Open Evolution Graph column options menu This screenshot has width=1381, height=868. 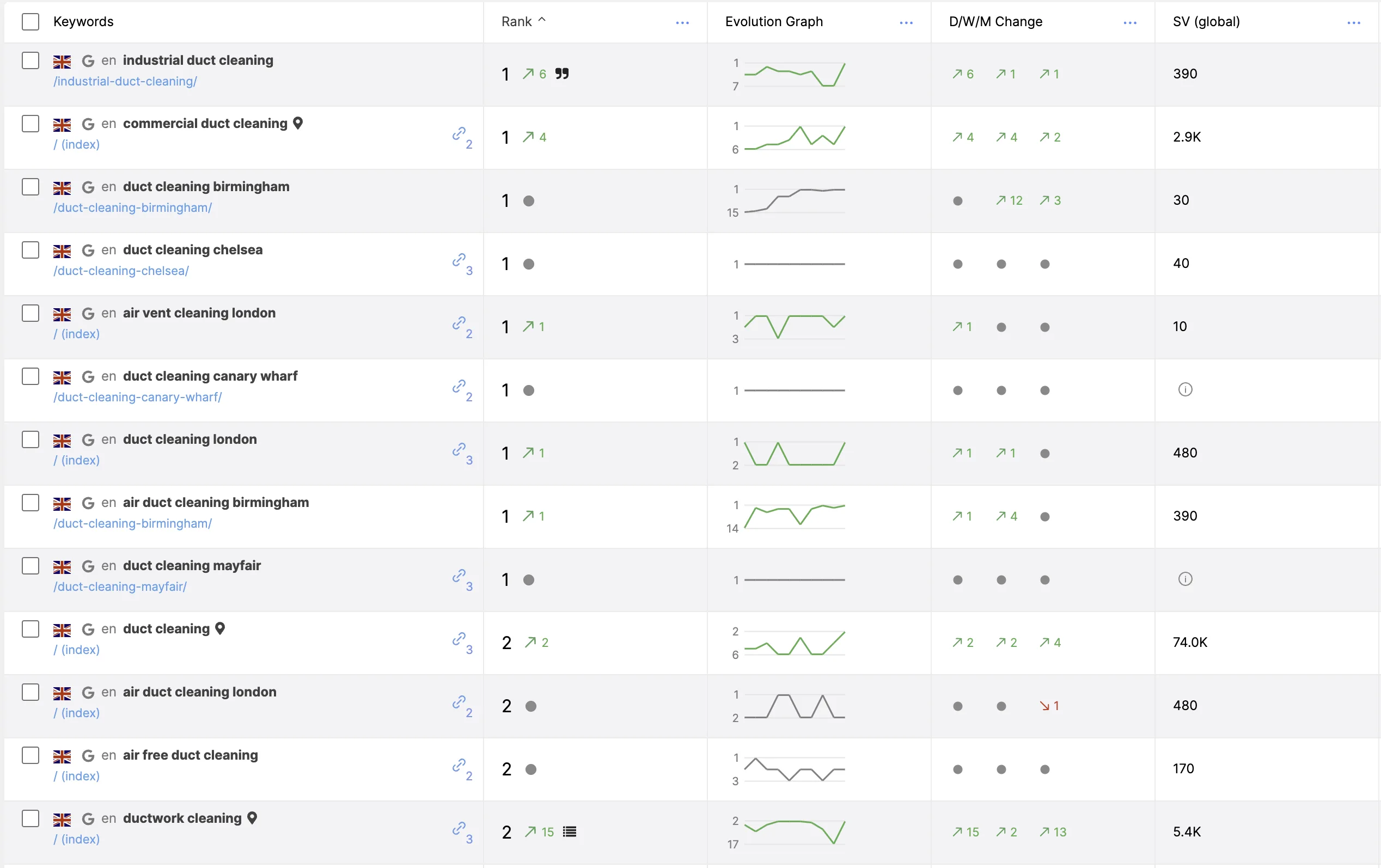[906, 22]
